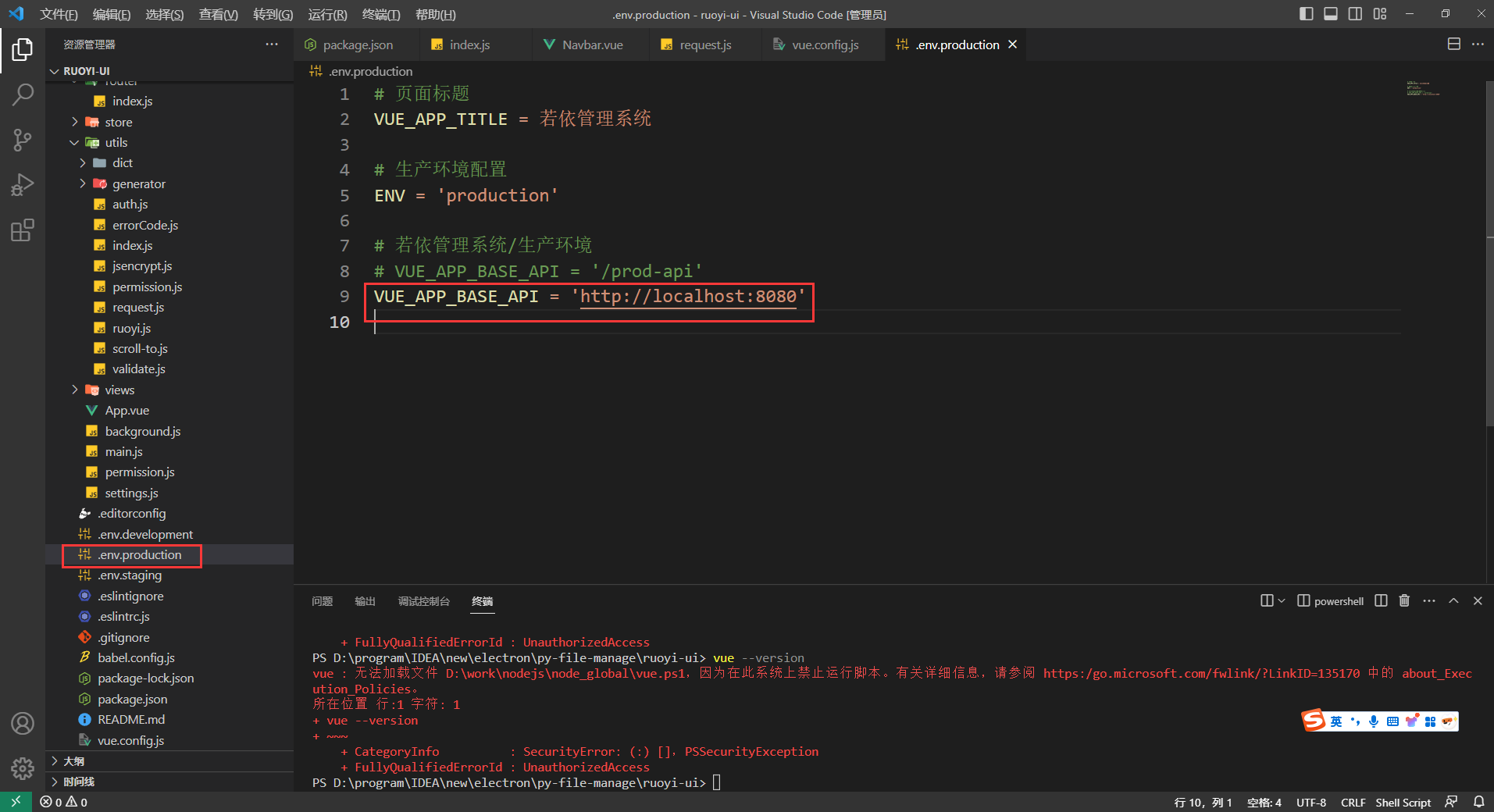Image resolution: width=1494 pixels, height=812 pixels.
Task: Toggle Sogou punctuation mode
Action: pyautogui.click(x=1355, y=721)
